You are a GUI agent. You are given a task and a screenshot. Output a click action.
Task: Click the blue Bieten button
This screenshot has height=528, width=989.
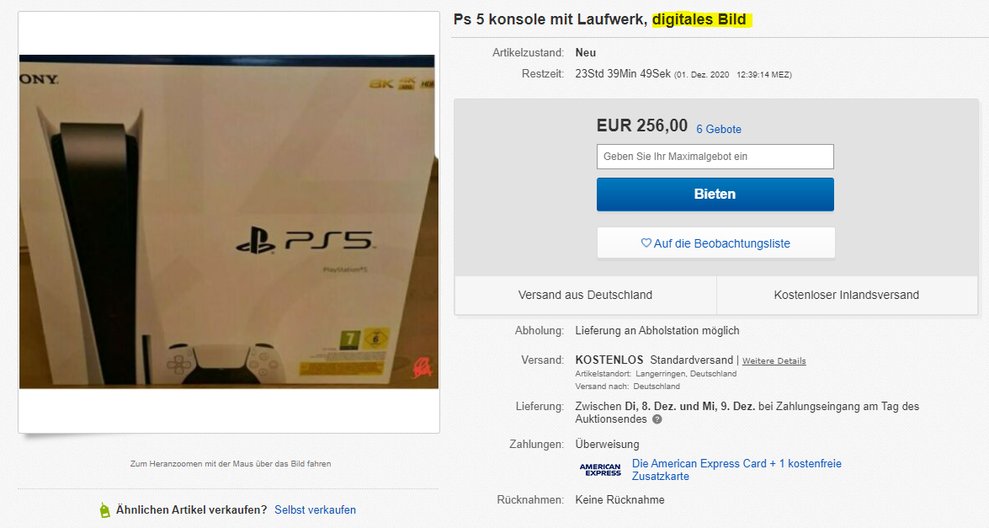pos(715,194)
